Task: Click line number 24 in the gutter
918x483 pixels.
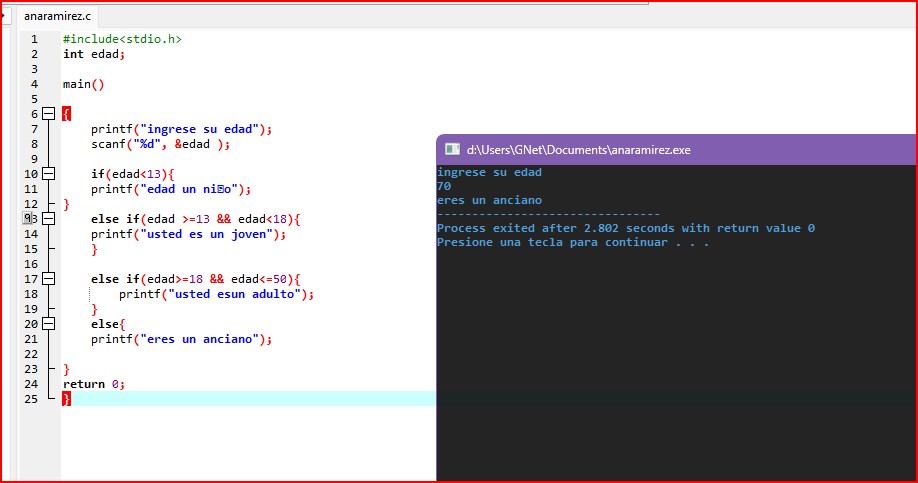Action: pyautogui.click(x=30, y=384)
